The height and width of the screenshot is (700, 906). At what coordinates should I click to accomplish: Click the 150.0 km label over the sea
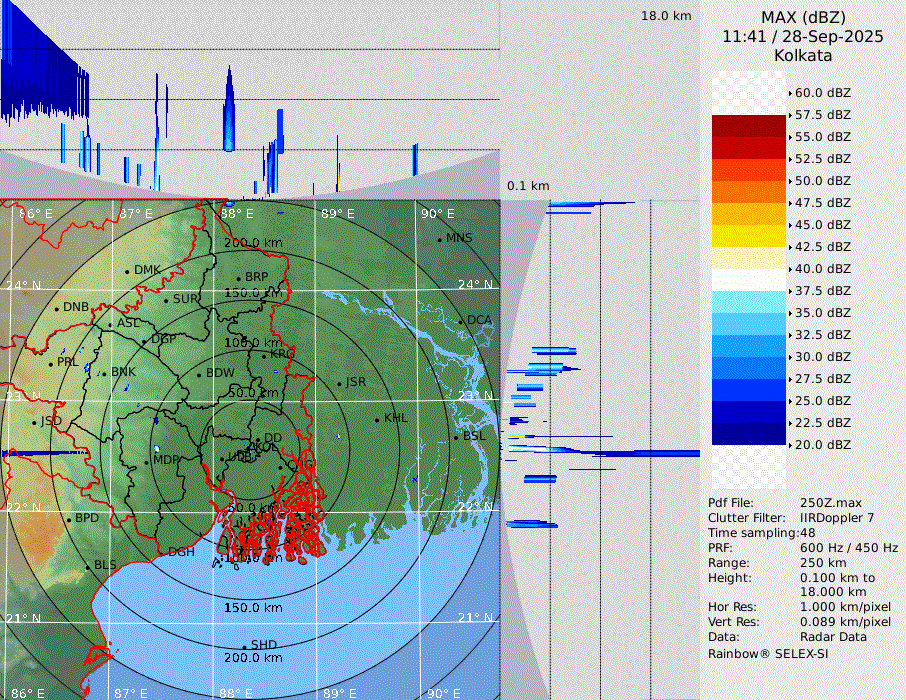point(253,608)
